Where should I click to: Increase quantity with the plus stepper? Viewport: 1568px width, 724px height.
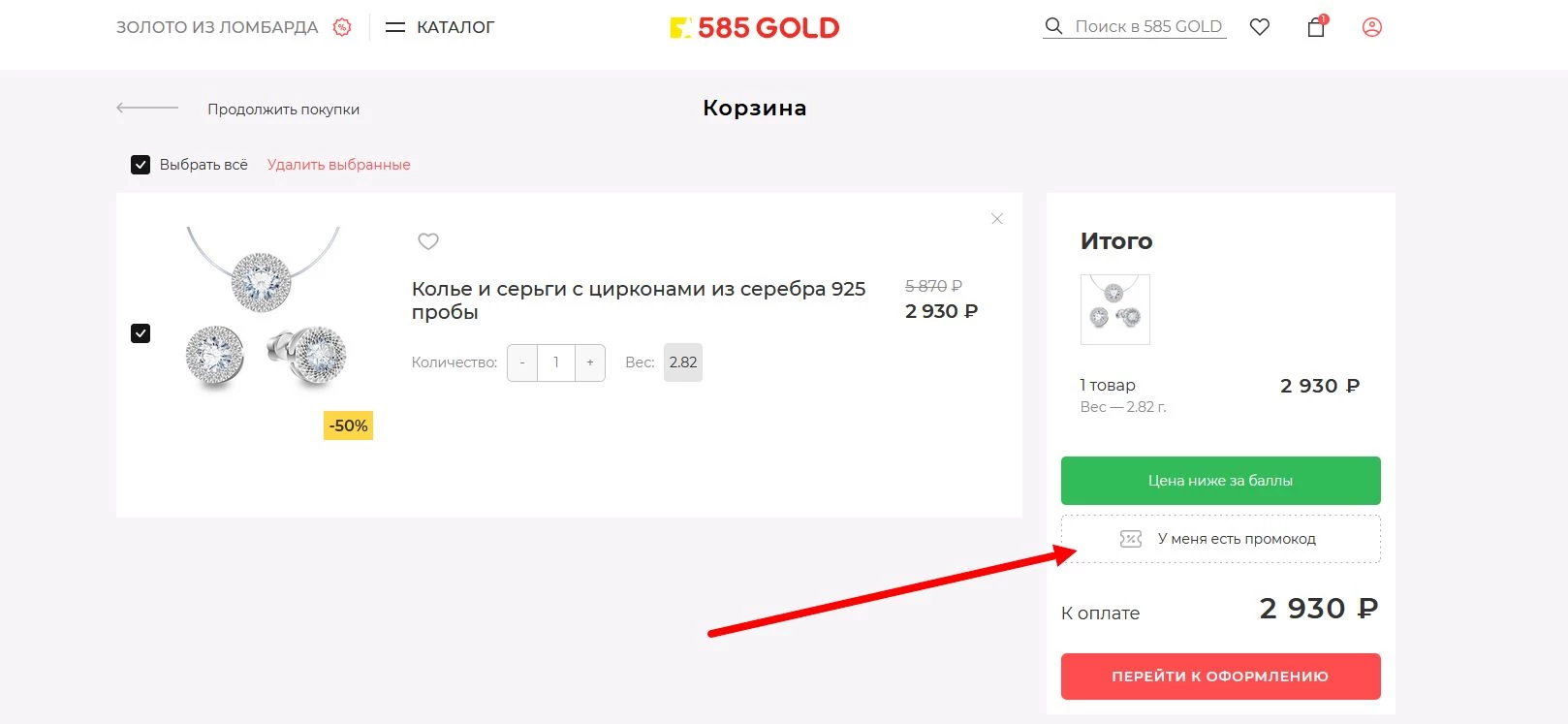589,362
